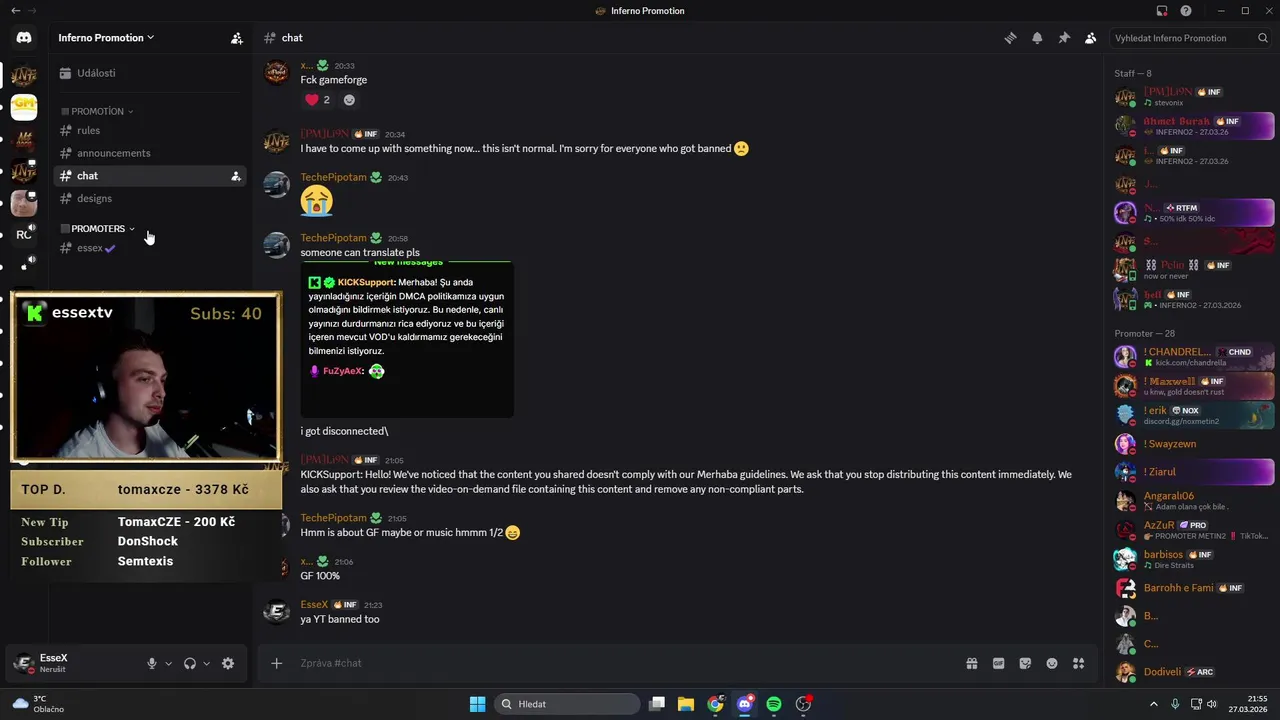Open Chrome from the taskbar
1280x720 pixels.
(715, 704)
